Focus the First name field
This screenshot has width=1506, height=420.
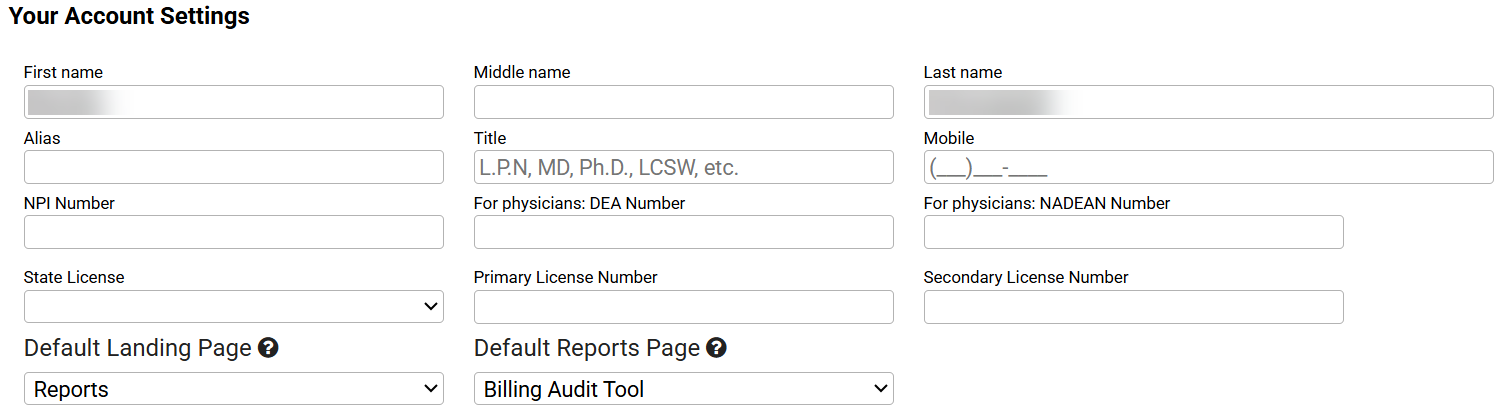pos(234,102)
